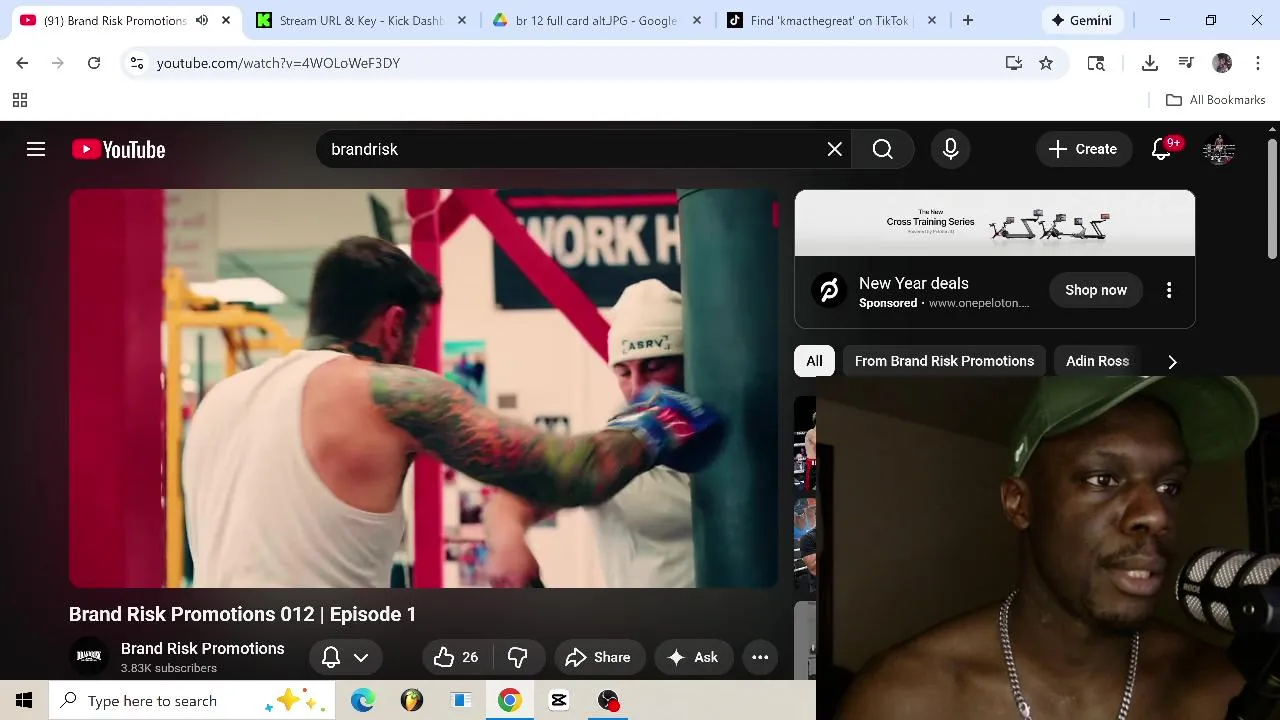Share the Brand Risk Promotions video
Image resolution: width=1280 pixels, height=720 pixels.
click(598, 657)
